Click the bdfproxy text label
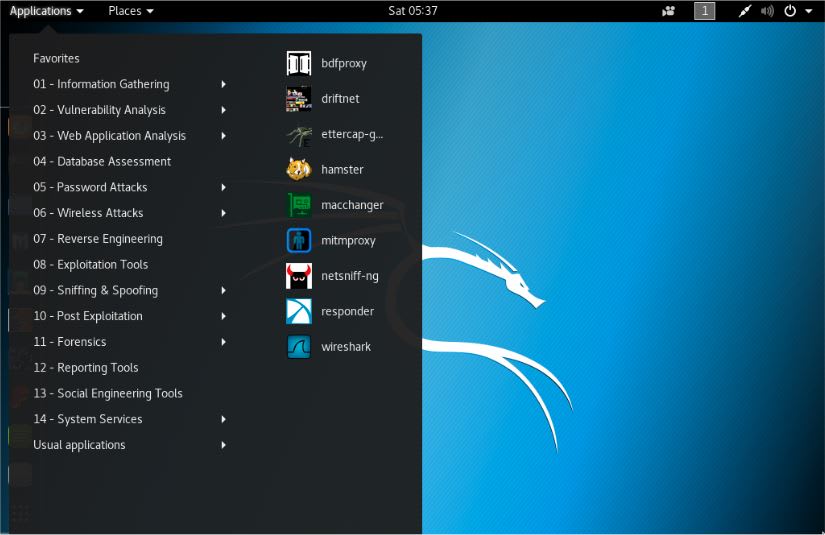This screenshot has width=825, height=535. click(x=344, y=64)
